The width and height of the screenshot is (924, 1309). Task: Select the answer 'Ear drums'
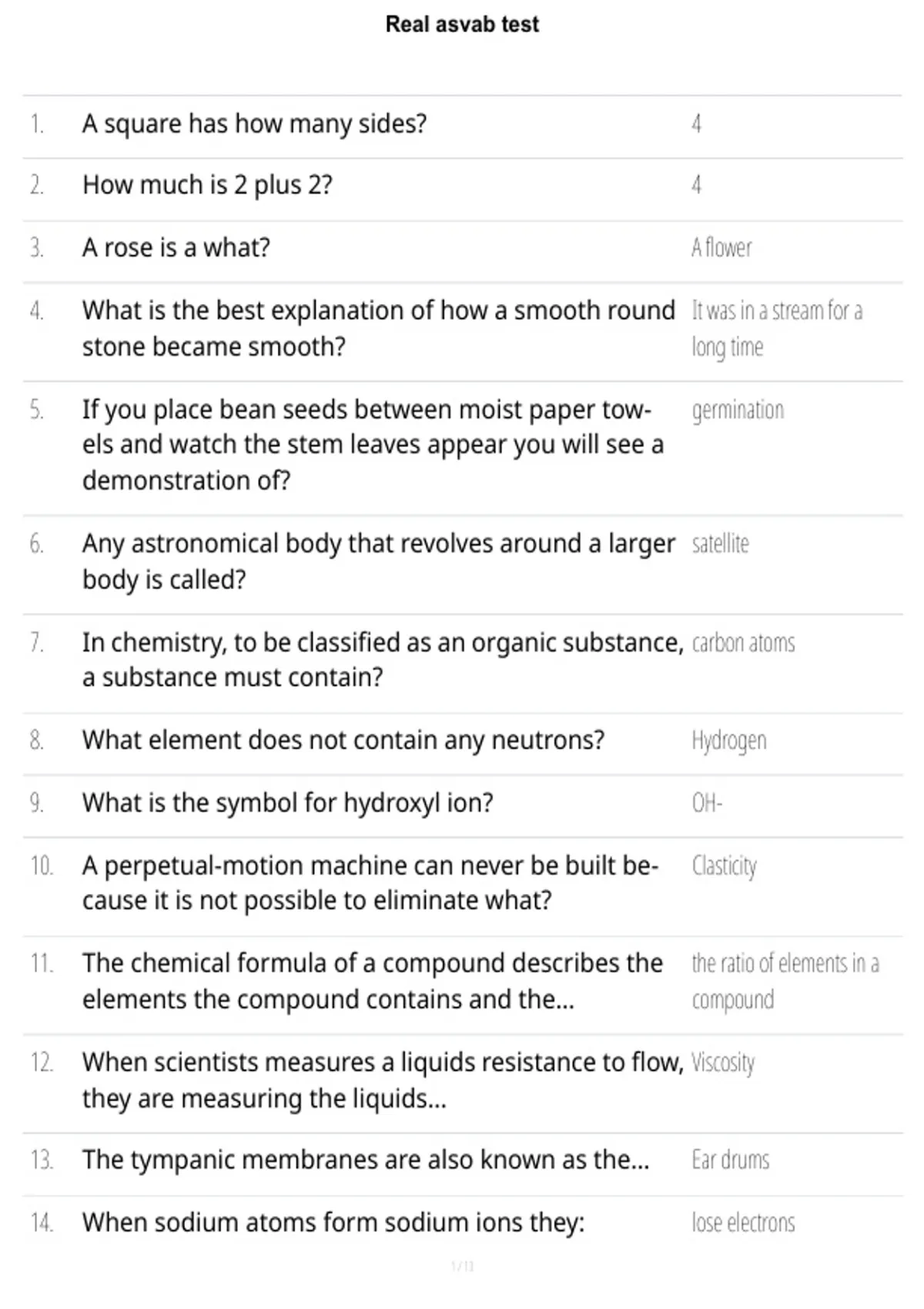730,1160
